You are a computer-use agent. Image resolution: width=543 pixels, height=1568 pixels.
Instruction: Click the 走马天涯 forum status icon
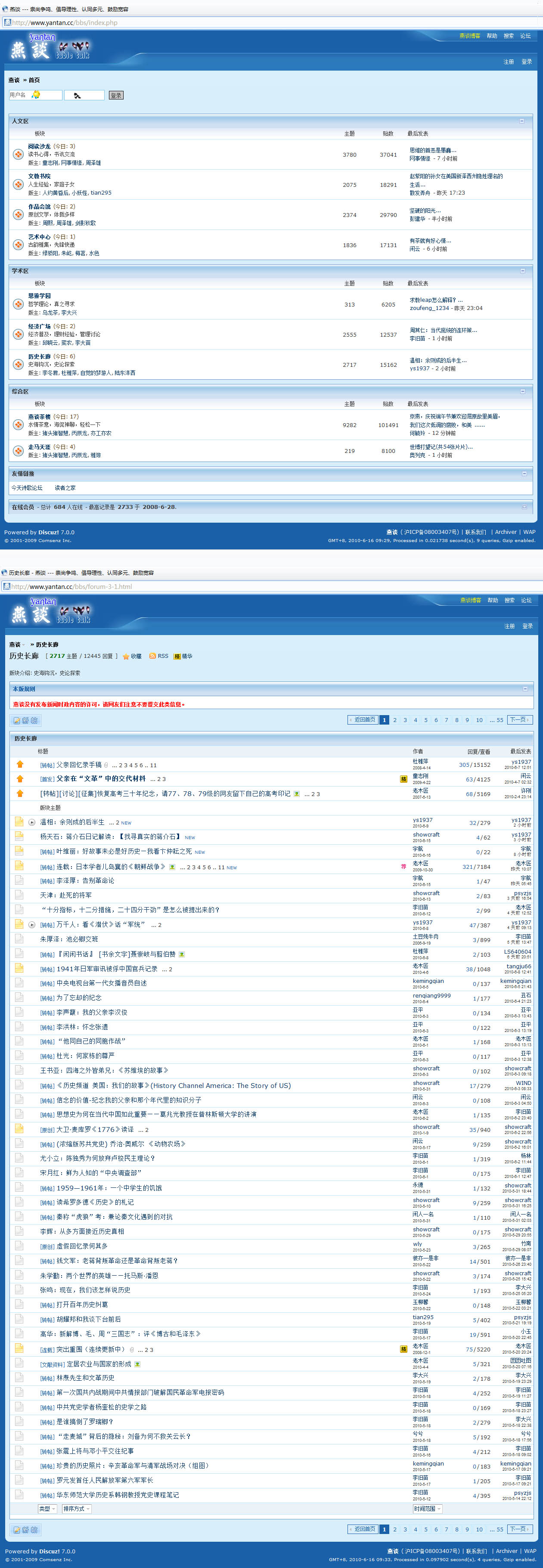18,450
